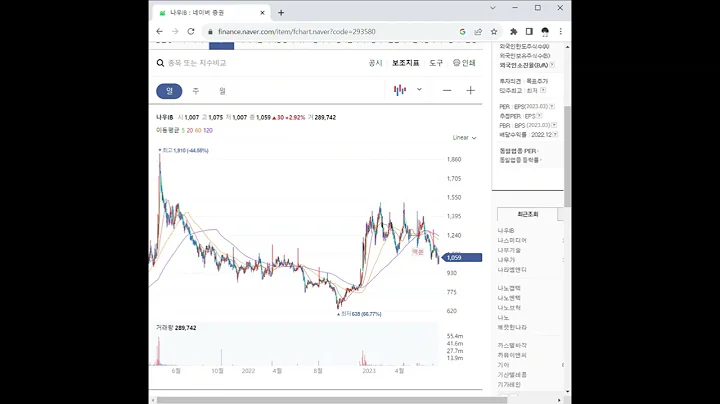Click the 투자의견 목표주가 row
Image resolution: width=720 pixels, height=404 pixels.
coord(523,81)
